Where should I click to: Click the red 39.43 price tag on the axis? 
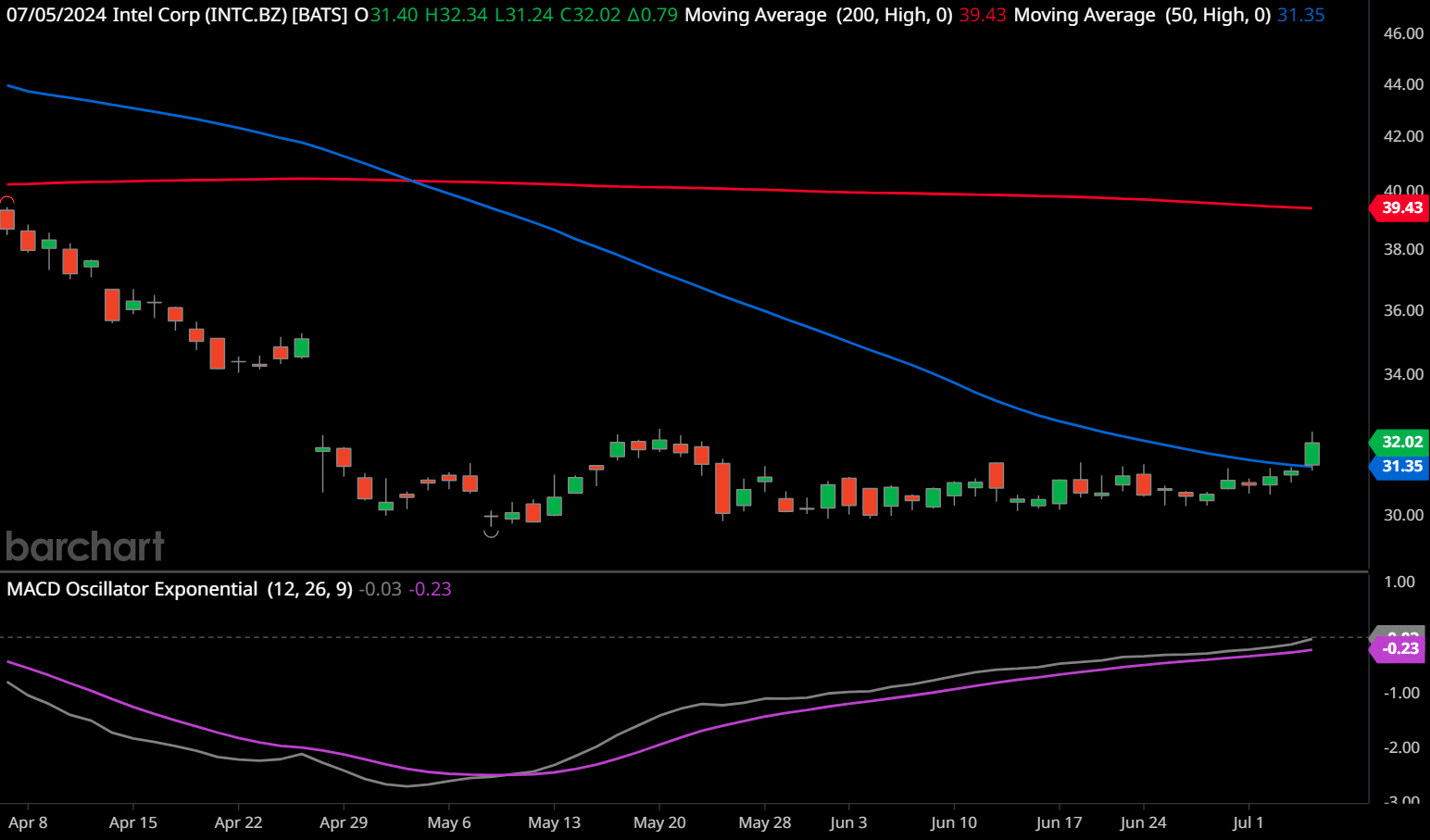pos(1399,207)
